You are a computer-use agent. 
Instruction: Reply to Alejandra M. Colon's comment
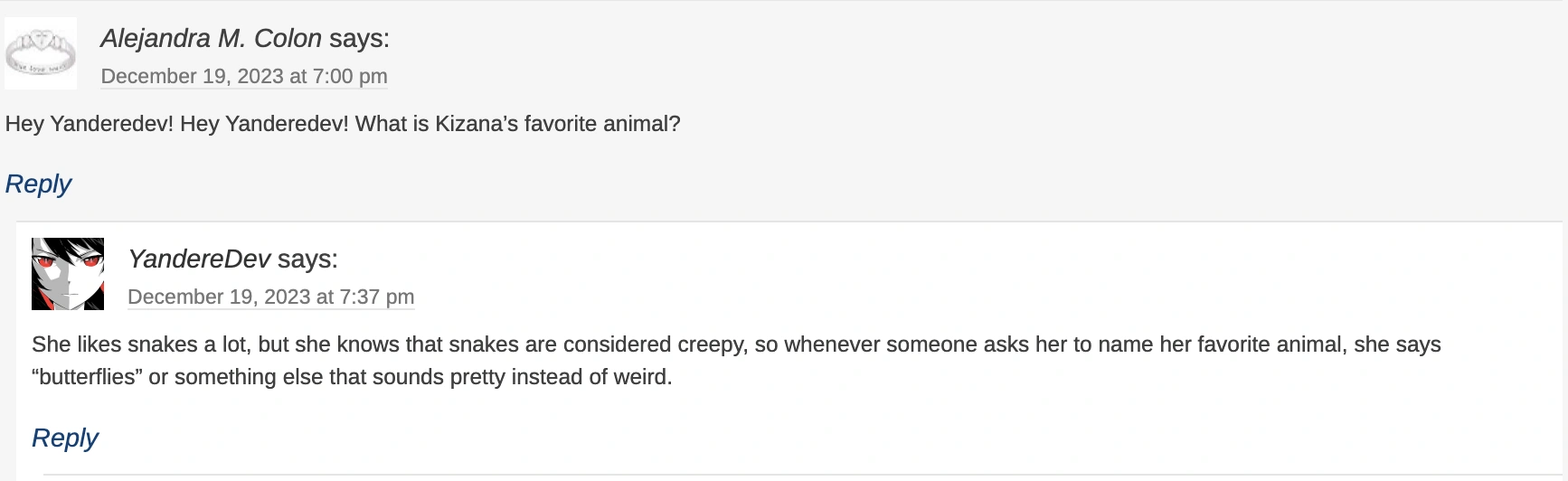38,184
